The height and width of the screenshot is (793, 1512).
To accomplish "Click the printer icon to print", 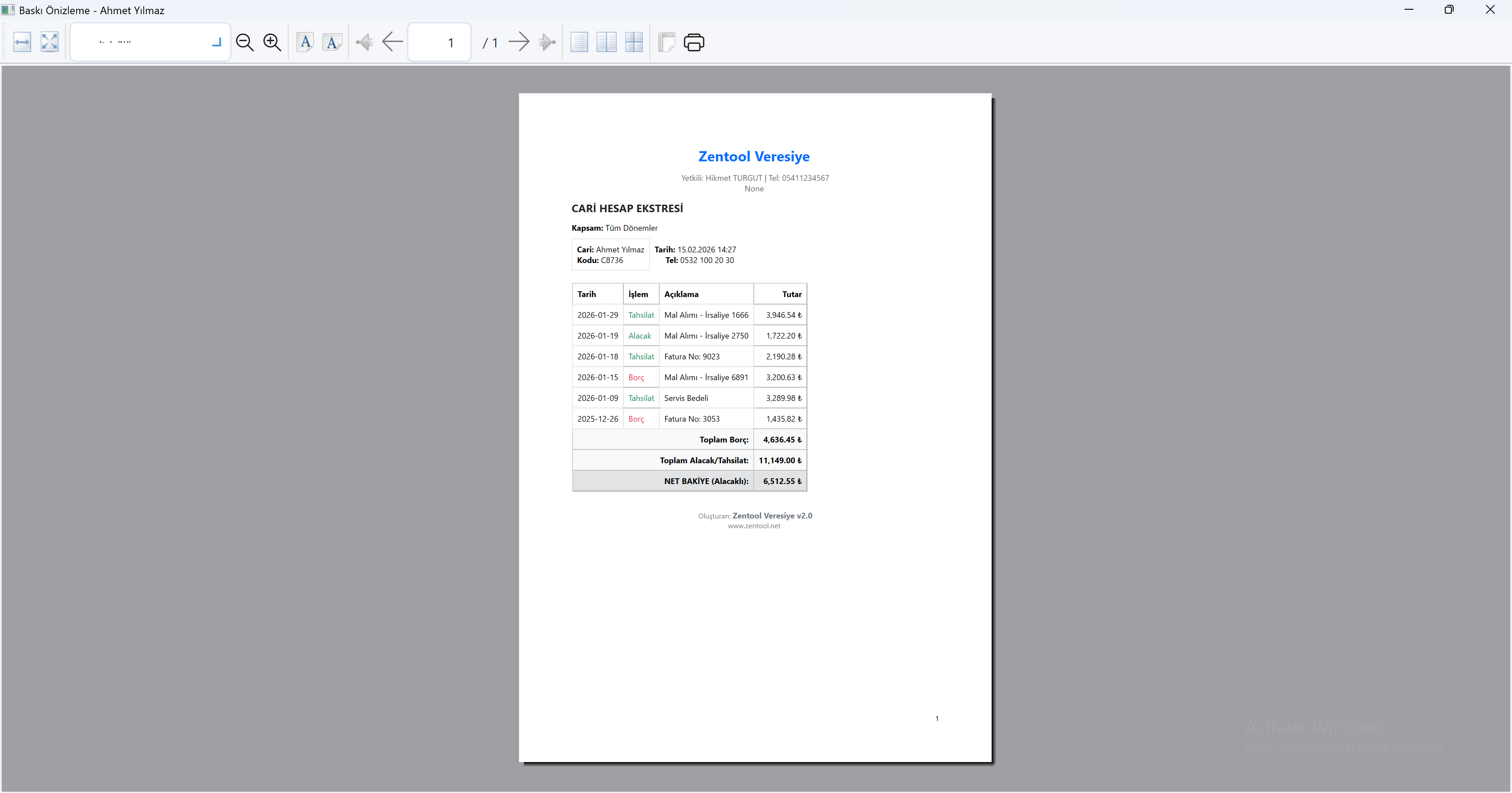I will click(x=694, y=42).
